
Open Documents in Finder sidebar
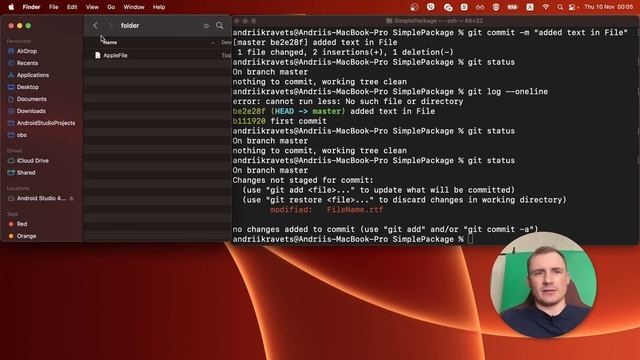(x=31, y=99)
